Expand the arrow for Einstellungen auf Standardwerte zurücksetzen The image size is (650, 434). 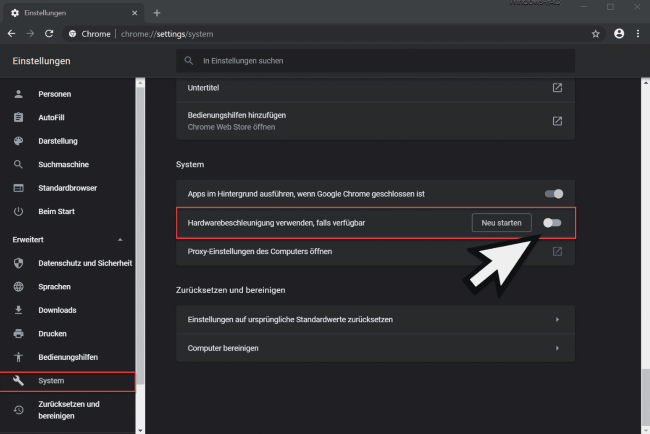(x=557, y=319)
